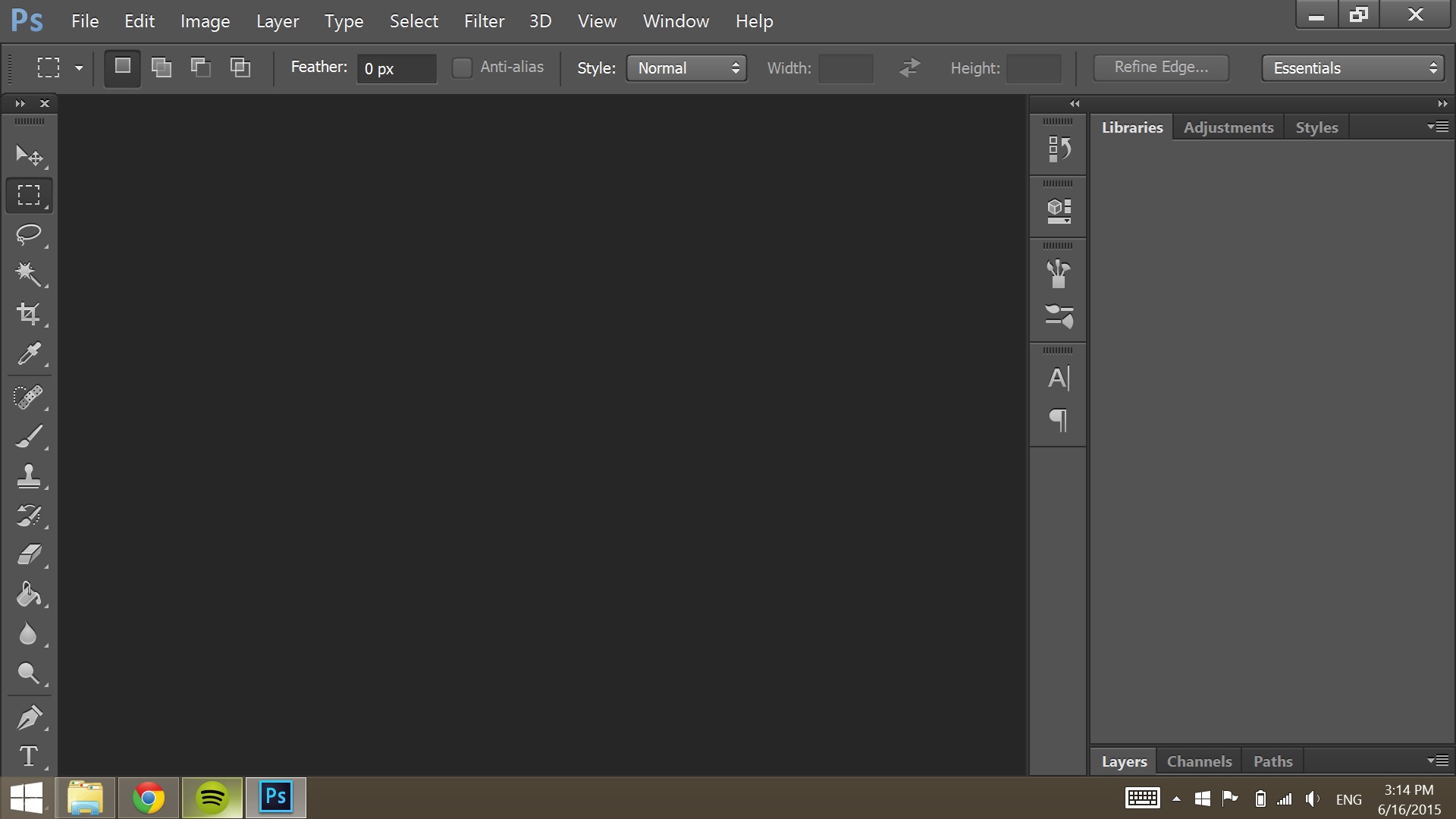Switch to the Adjustments tab
Image resolution: width=1456 pixels, height=819 pixels.
click(x=1228, y=127)
